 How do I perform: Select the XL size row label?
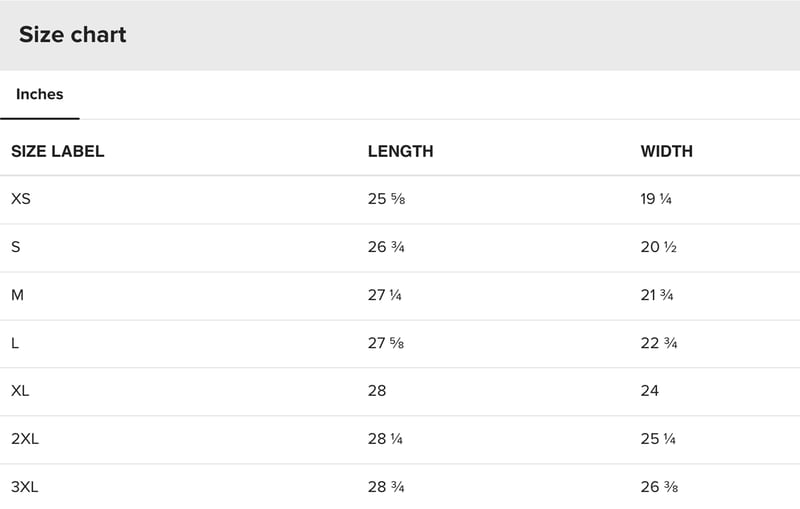tap(20, 391)
